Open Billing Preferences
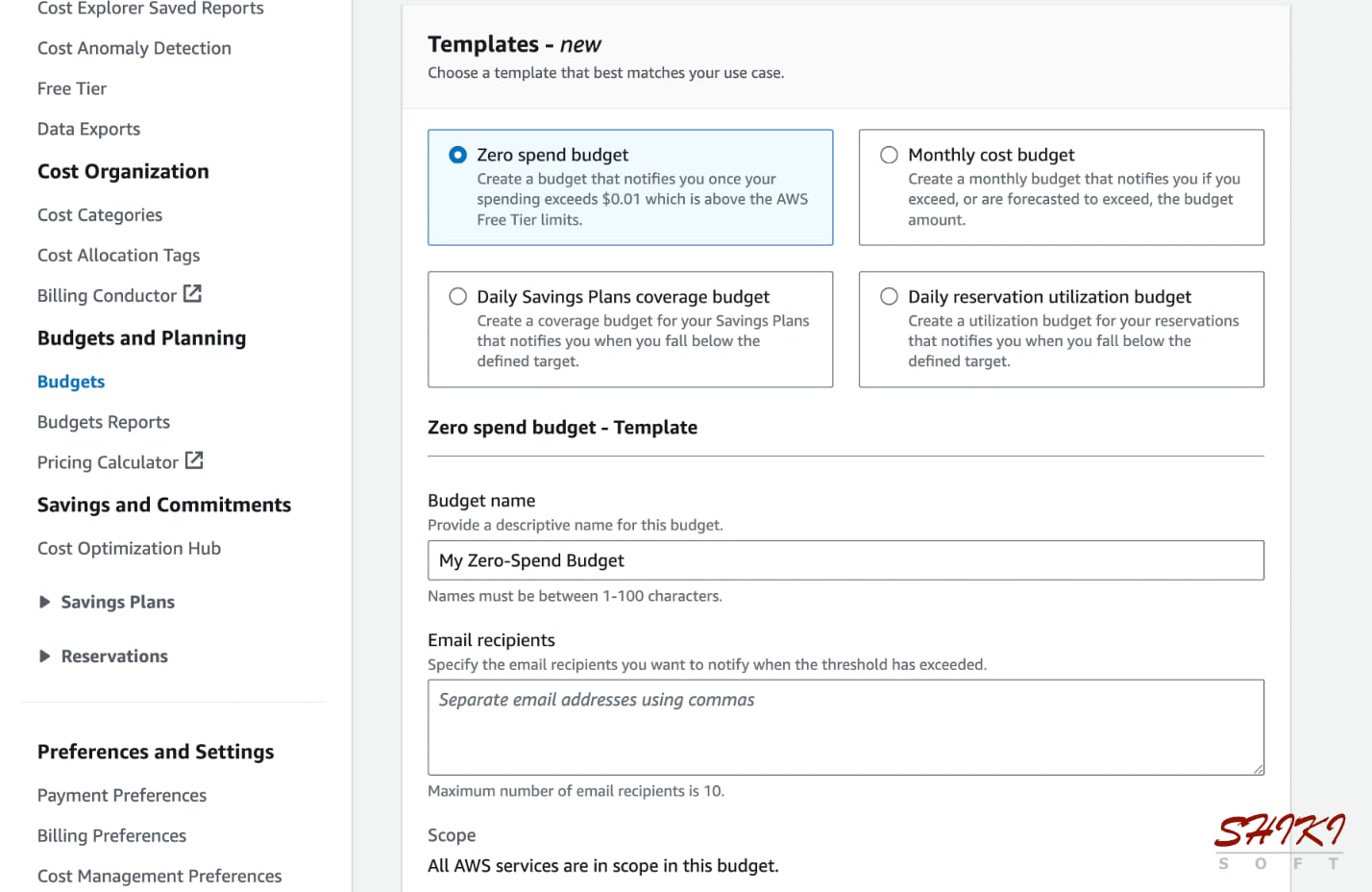Image resolution: width=1372 pixels, height=892 pixels. point(111,836)
